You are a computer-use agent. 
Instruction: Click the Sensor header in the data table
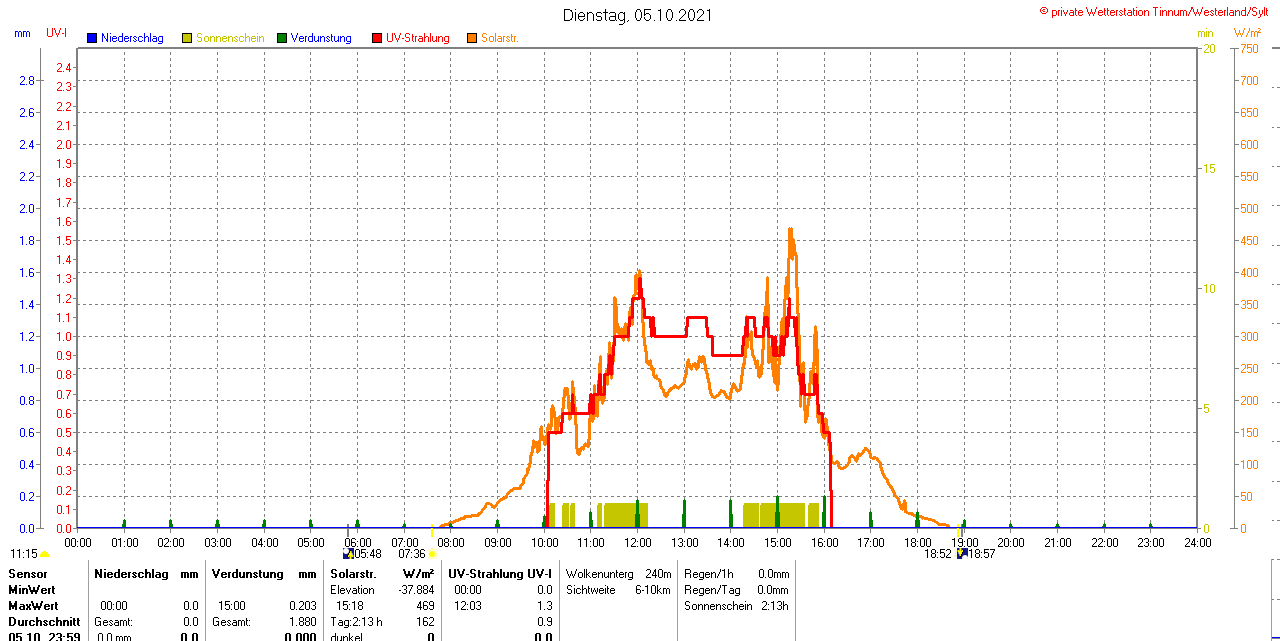[27, 574]
